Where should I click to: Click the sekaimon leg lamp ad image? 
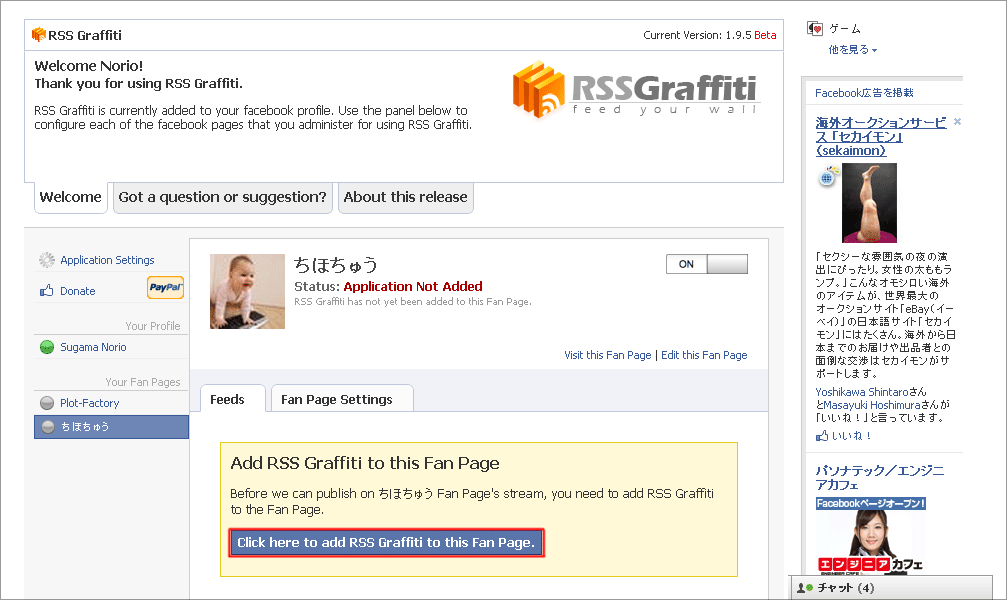point(870,202)
